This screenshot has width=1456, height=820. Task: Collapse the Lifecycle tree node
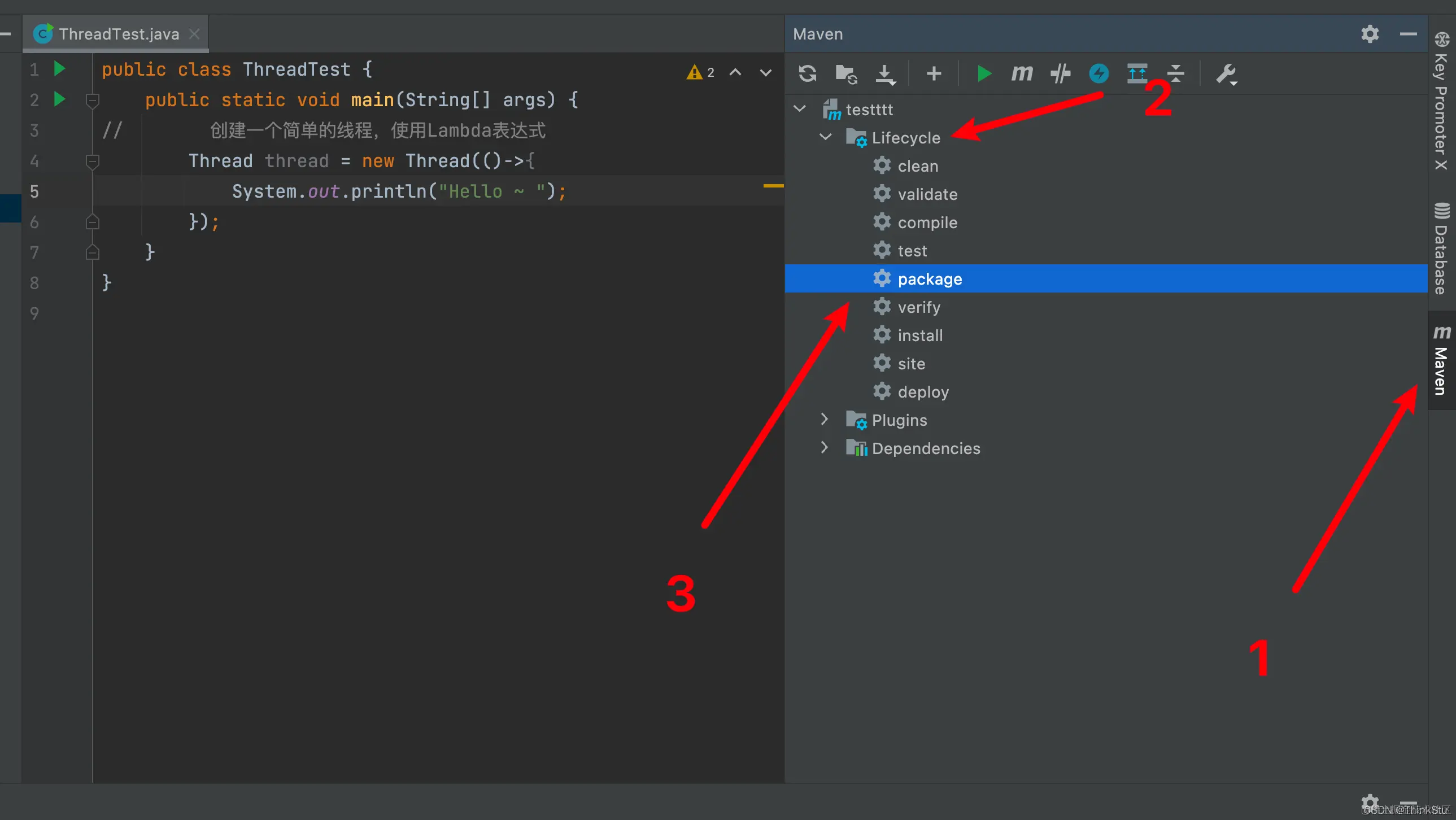tap(825, 137)
